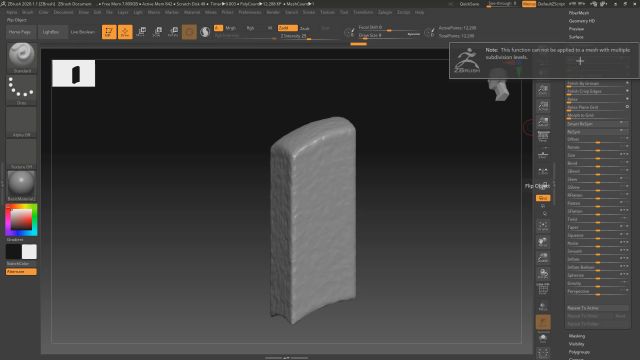
Task: Toggle the orange Ghost icon
Action: [543, 322]
